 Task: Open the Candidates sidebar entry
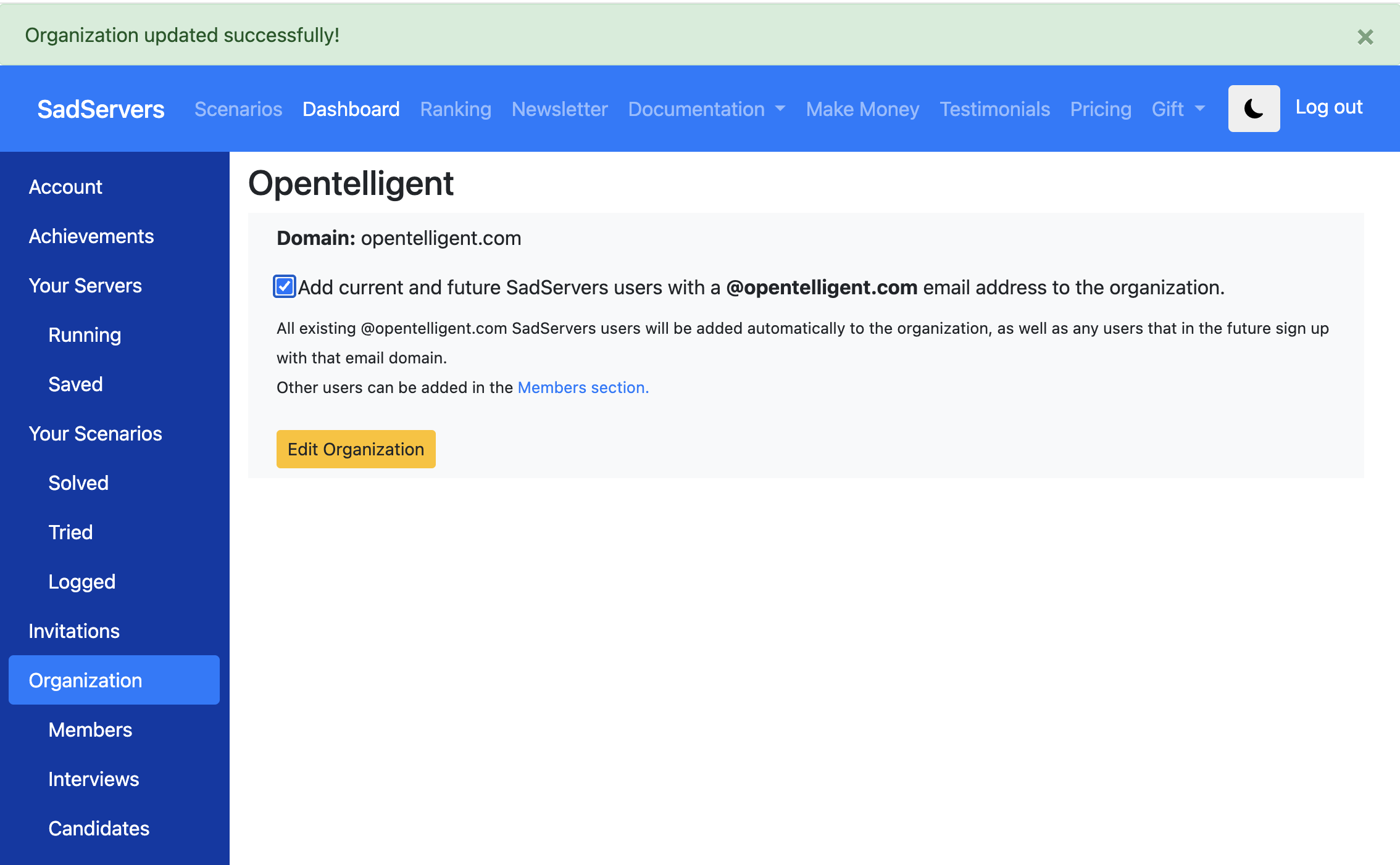tap(98, 828)
